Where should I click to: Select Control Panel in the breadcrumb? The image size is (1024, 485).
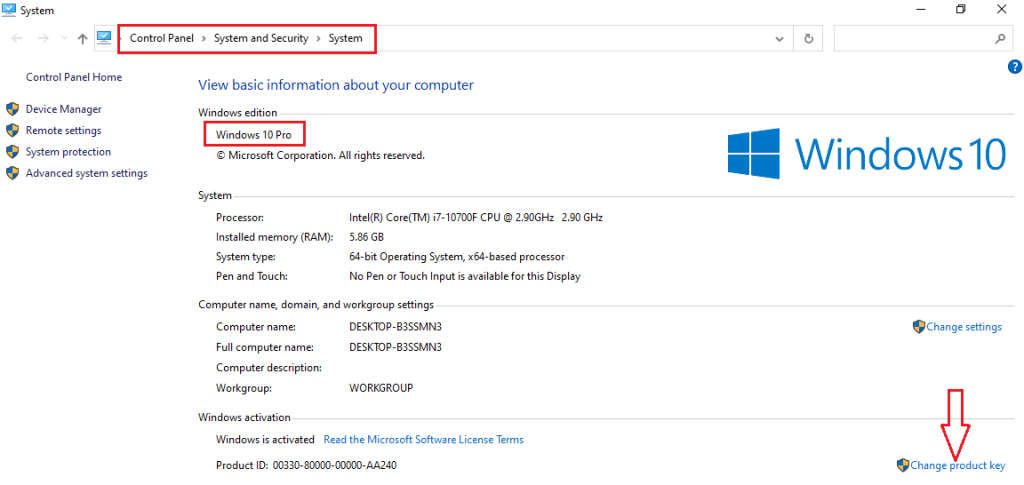point(162,39)
